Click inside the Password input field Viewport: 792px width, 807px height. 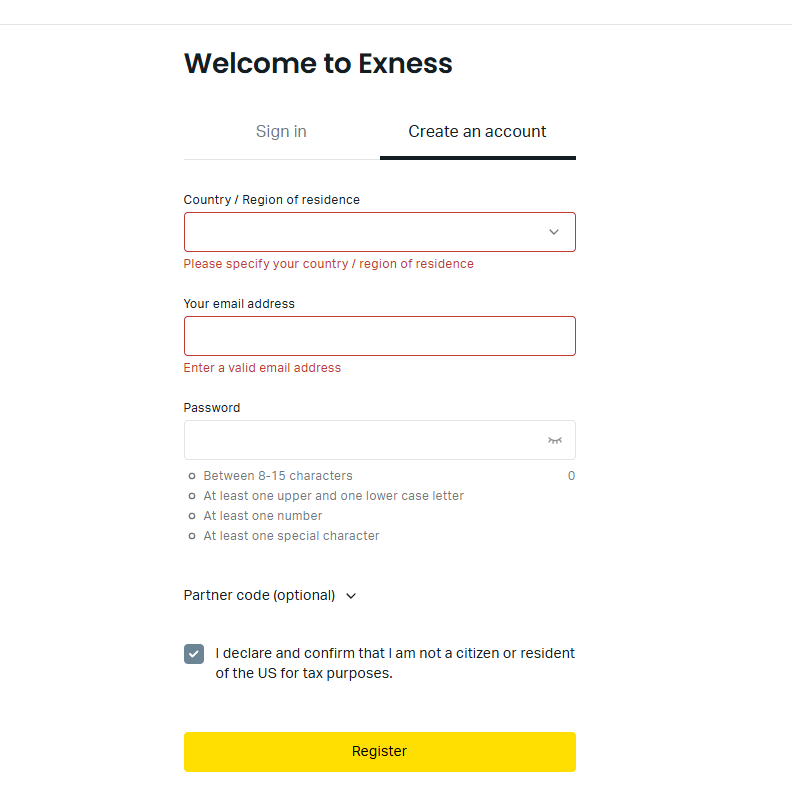tap(360, 440)
